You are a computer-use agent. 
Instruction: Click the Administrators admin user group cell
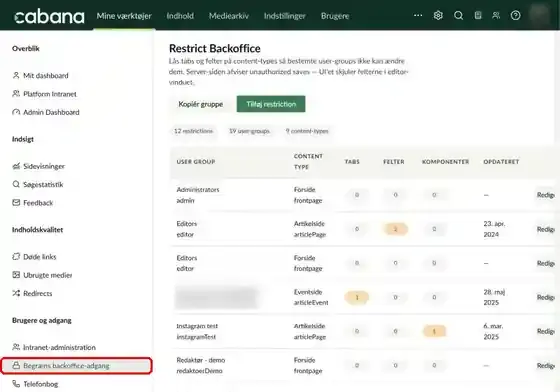pos(198,195)
